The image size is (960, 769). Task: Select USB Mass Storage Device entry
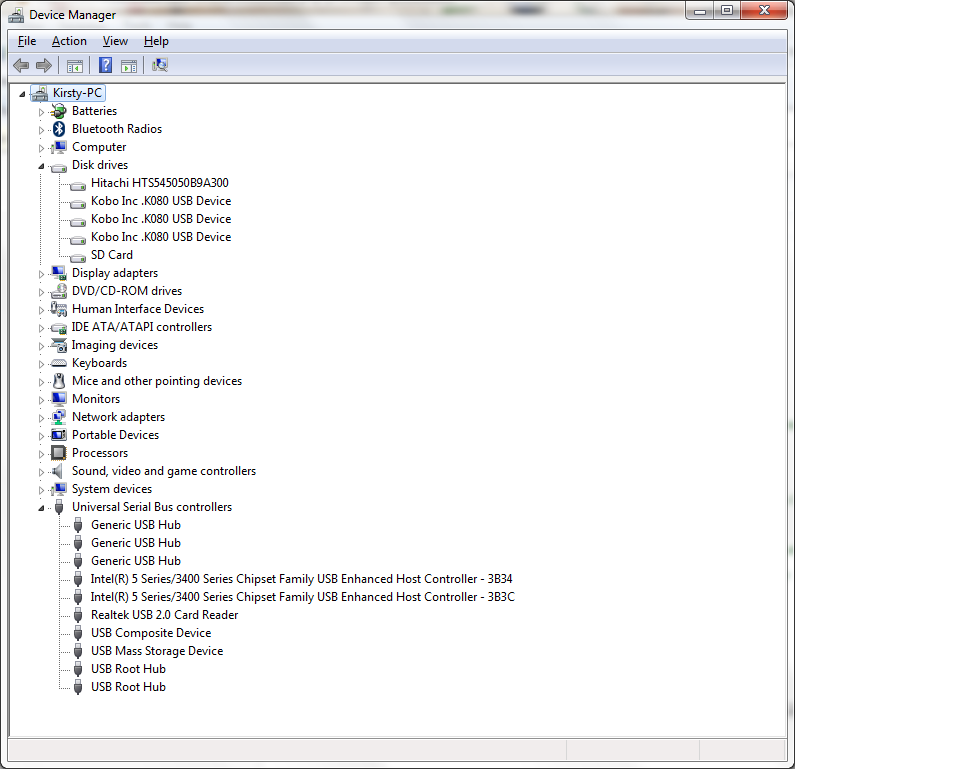click(157, 651)
